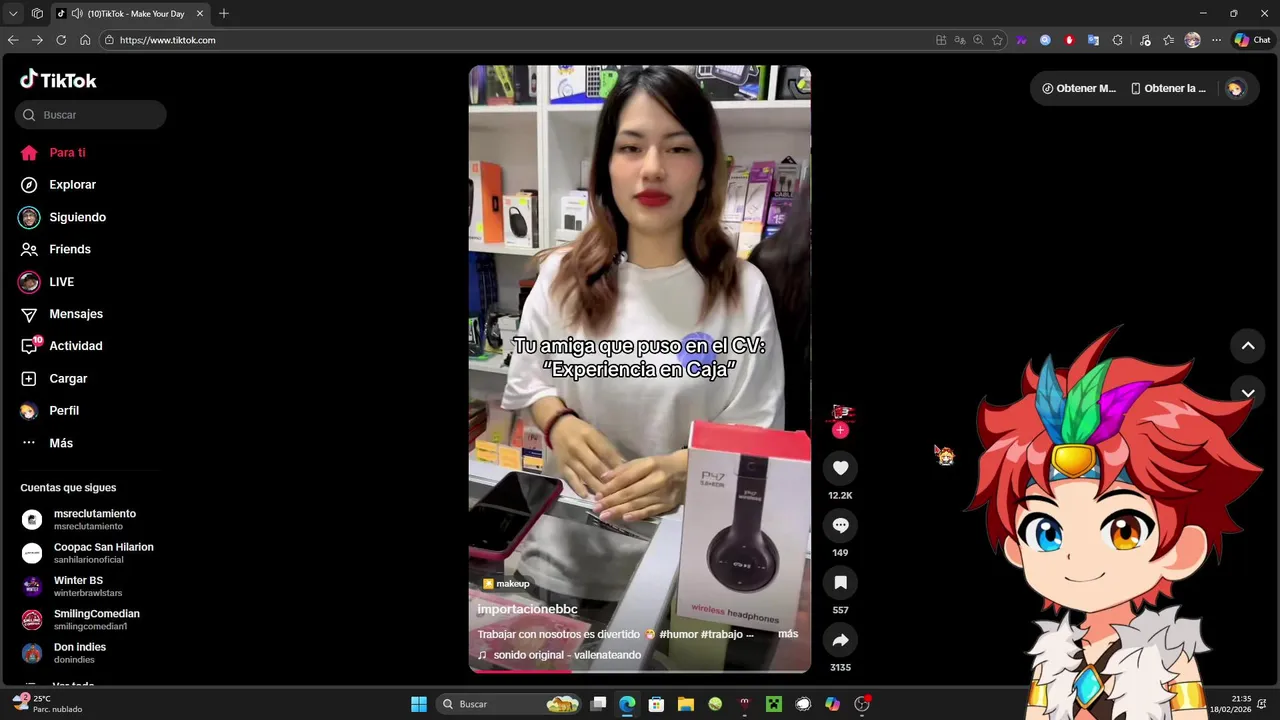Open the browser Settings and more menu
The image size is (1280, 720).
(x=1216, y=40)
